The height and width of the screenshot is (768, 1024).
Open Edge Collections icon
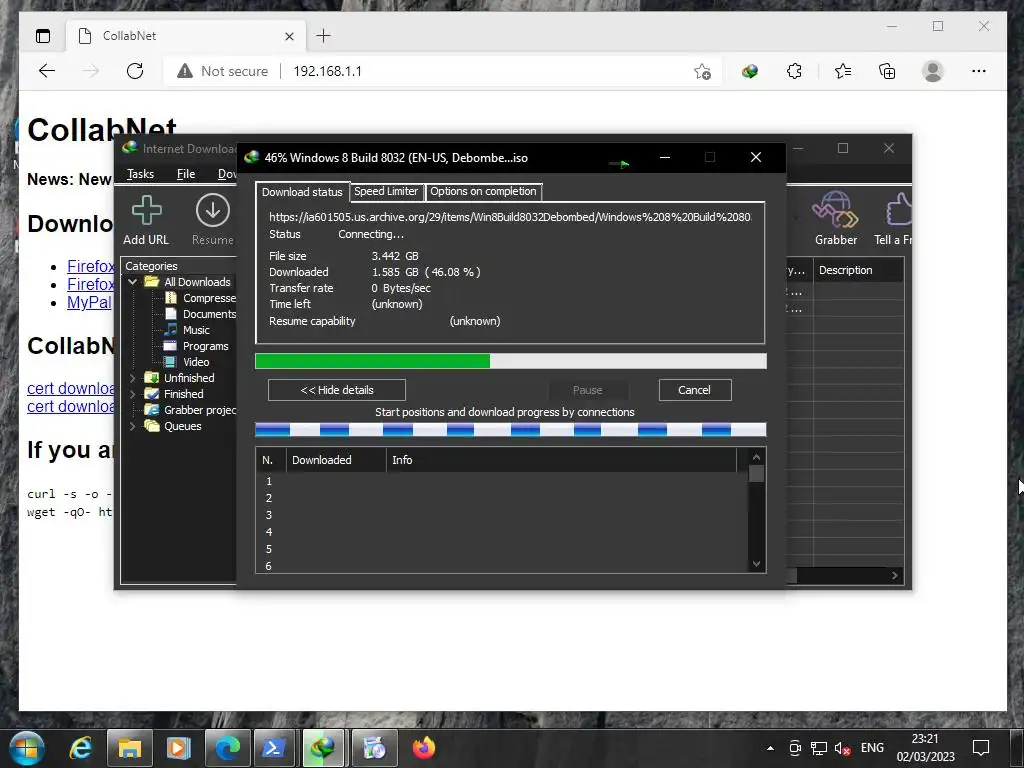pos(887,71)
